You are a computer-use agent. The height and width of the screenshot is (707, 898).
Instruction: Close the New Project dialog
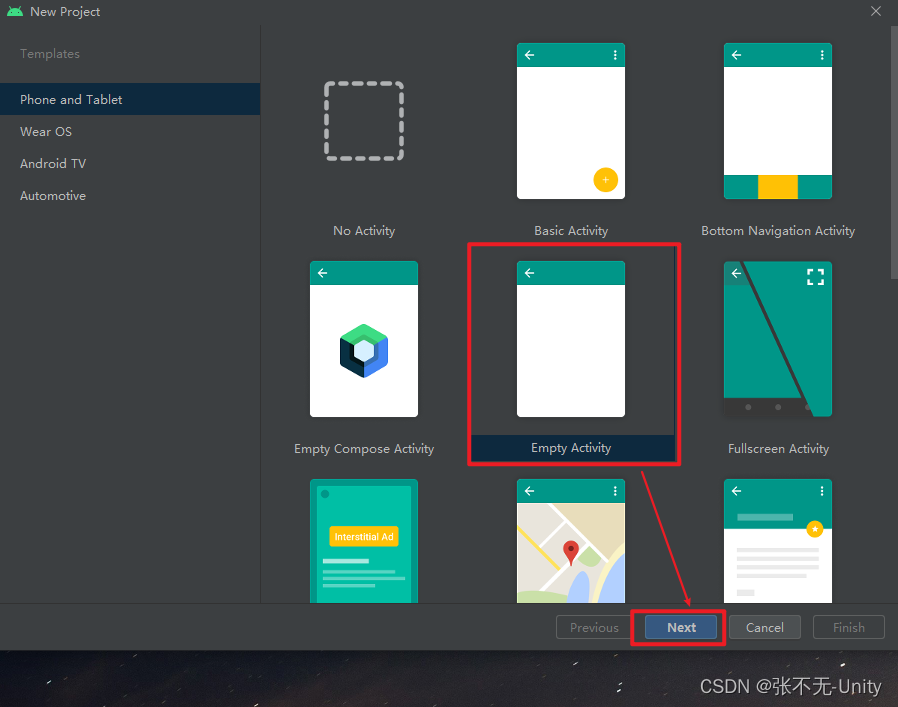[x=876, y=11]
